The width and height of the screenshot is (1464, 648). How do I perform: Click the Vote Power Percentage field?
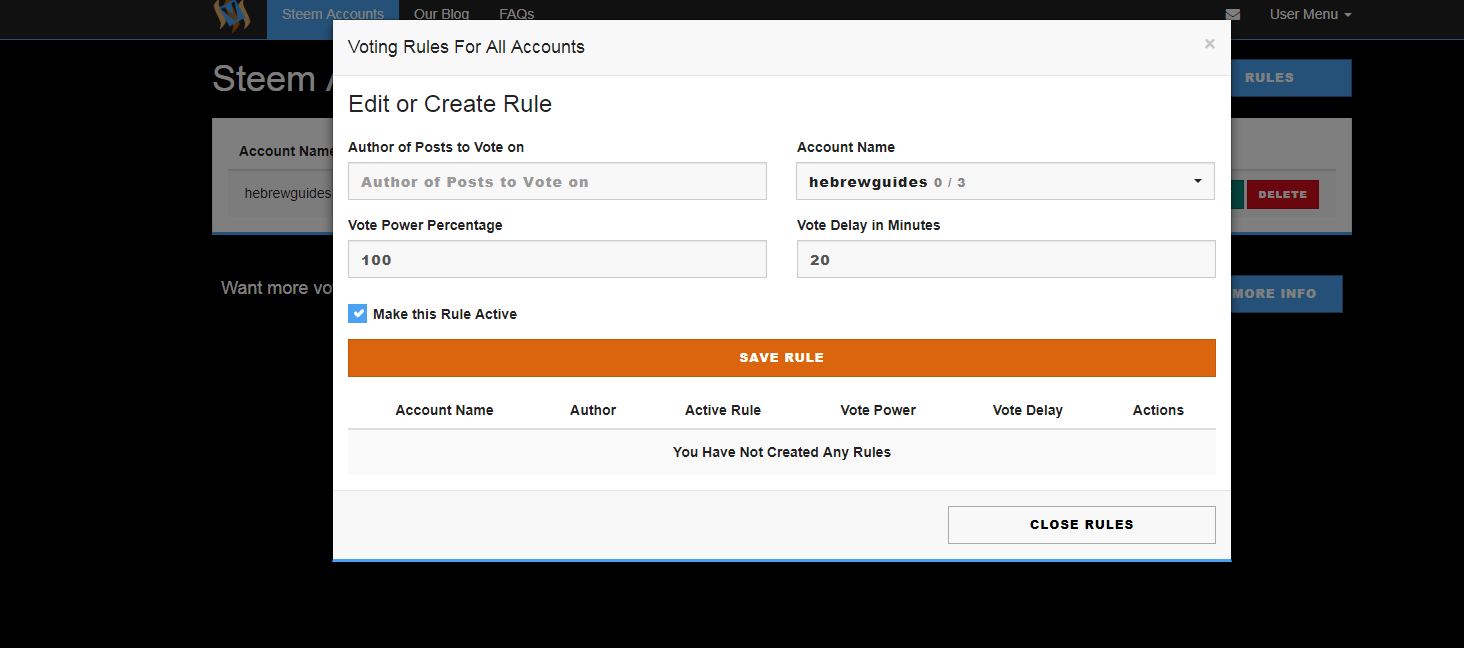(x=557, y=260)
